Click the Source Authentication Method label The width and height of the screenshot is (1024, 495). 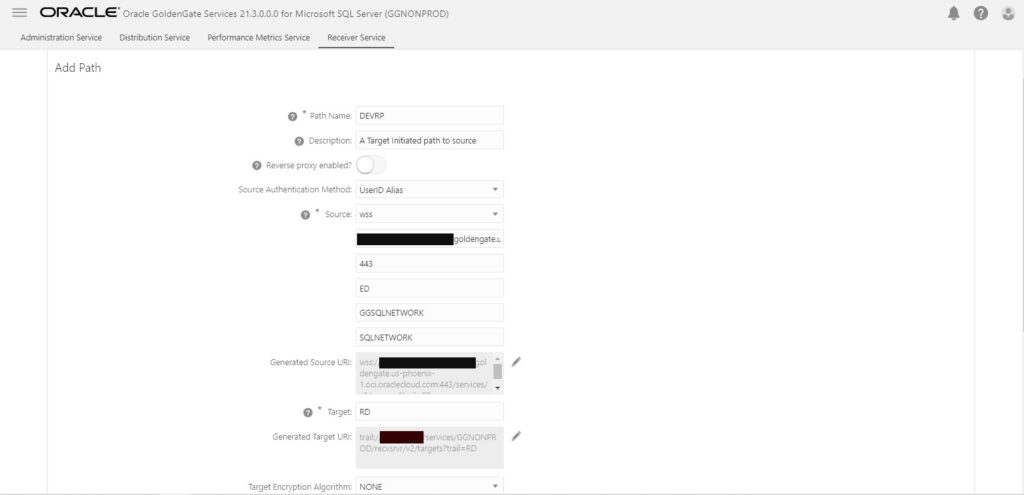(x=295, y=190)
